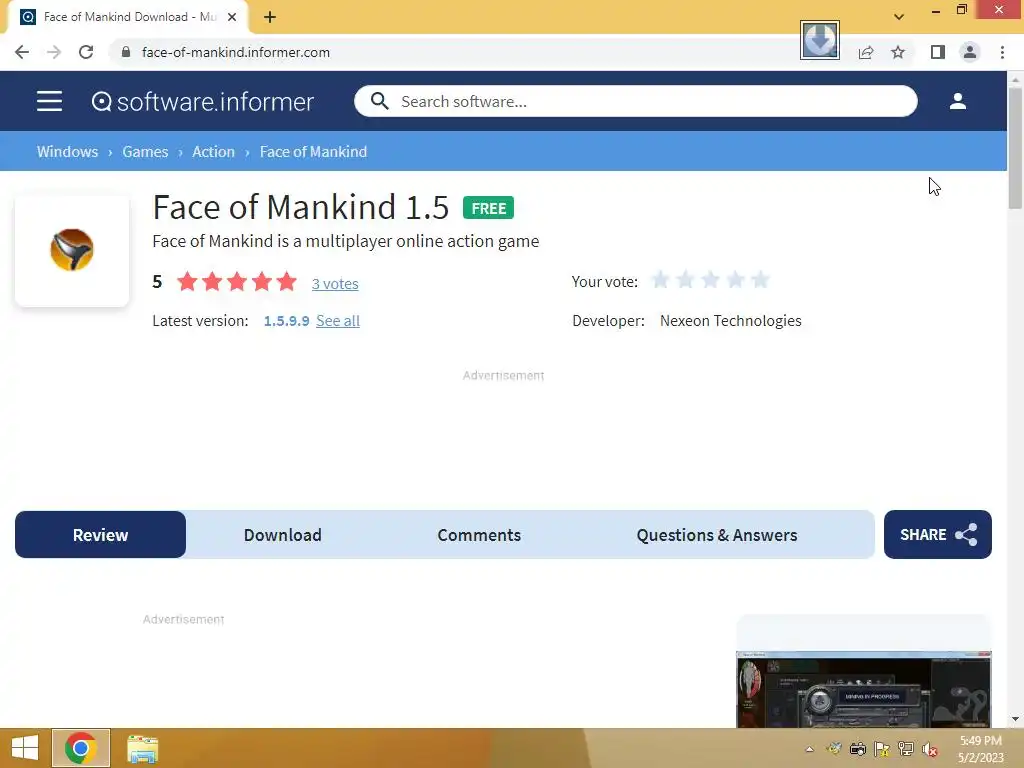Click Chrome in the taskbar

80,748
